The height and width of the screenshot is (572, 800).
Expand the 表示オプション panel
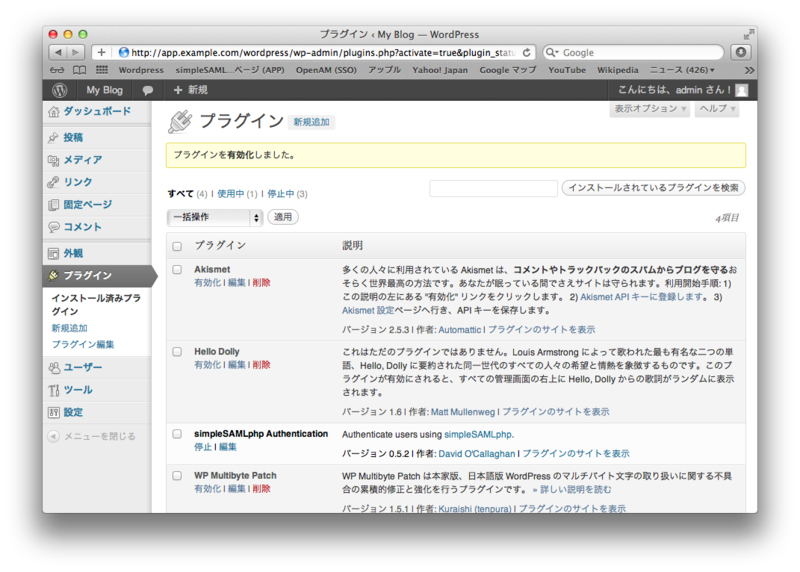[650, 109]
